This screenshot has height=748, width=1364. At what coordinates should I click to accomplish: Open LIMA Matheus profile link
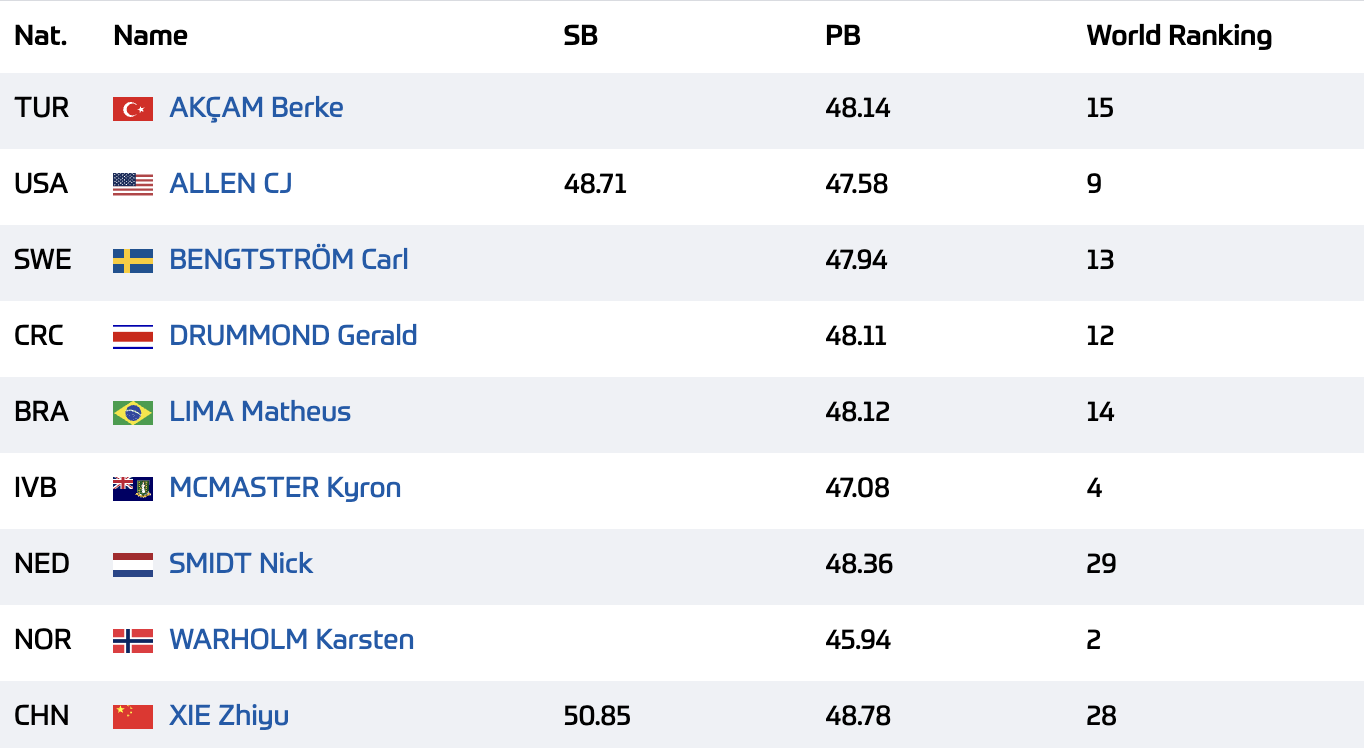coord(260,412)
